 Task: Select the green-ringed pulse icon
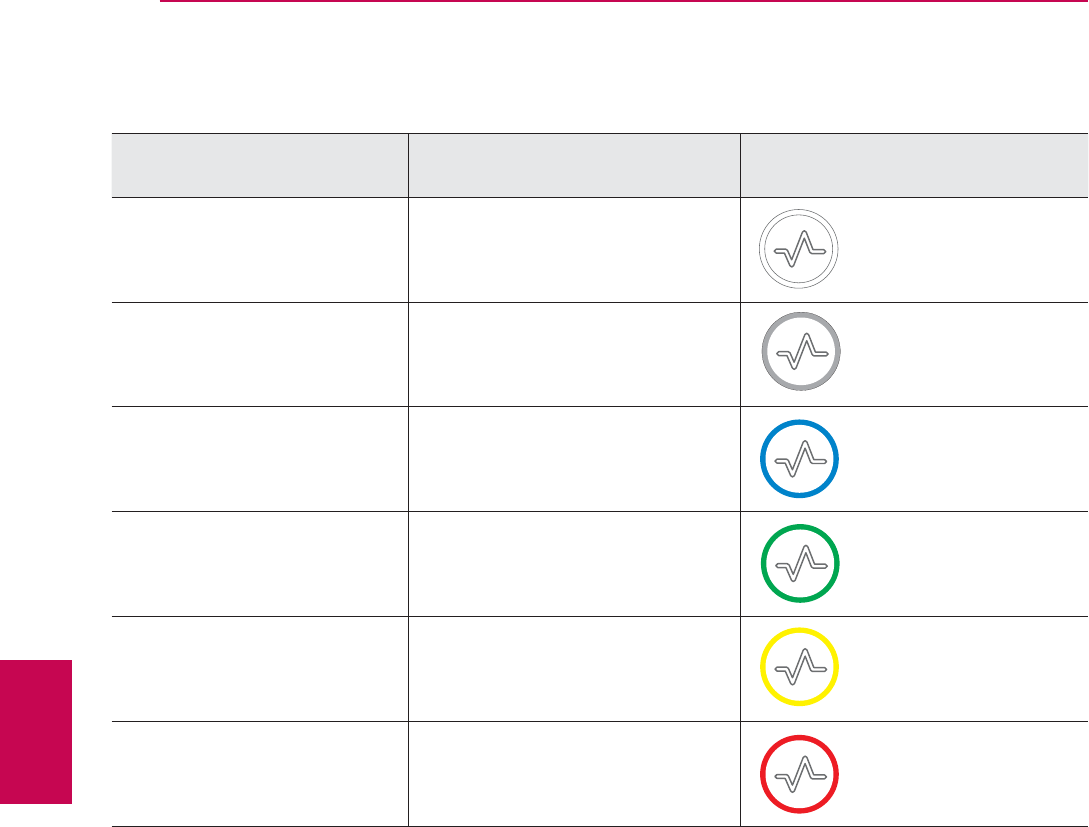800,564
